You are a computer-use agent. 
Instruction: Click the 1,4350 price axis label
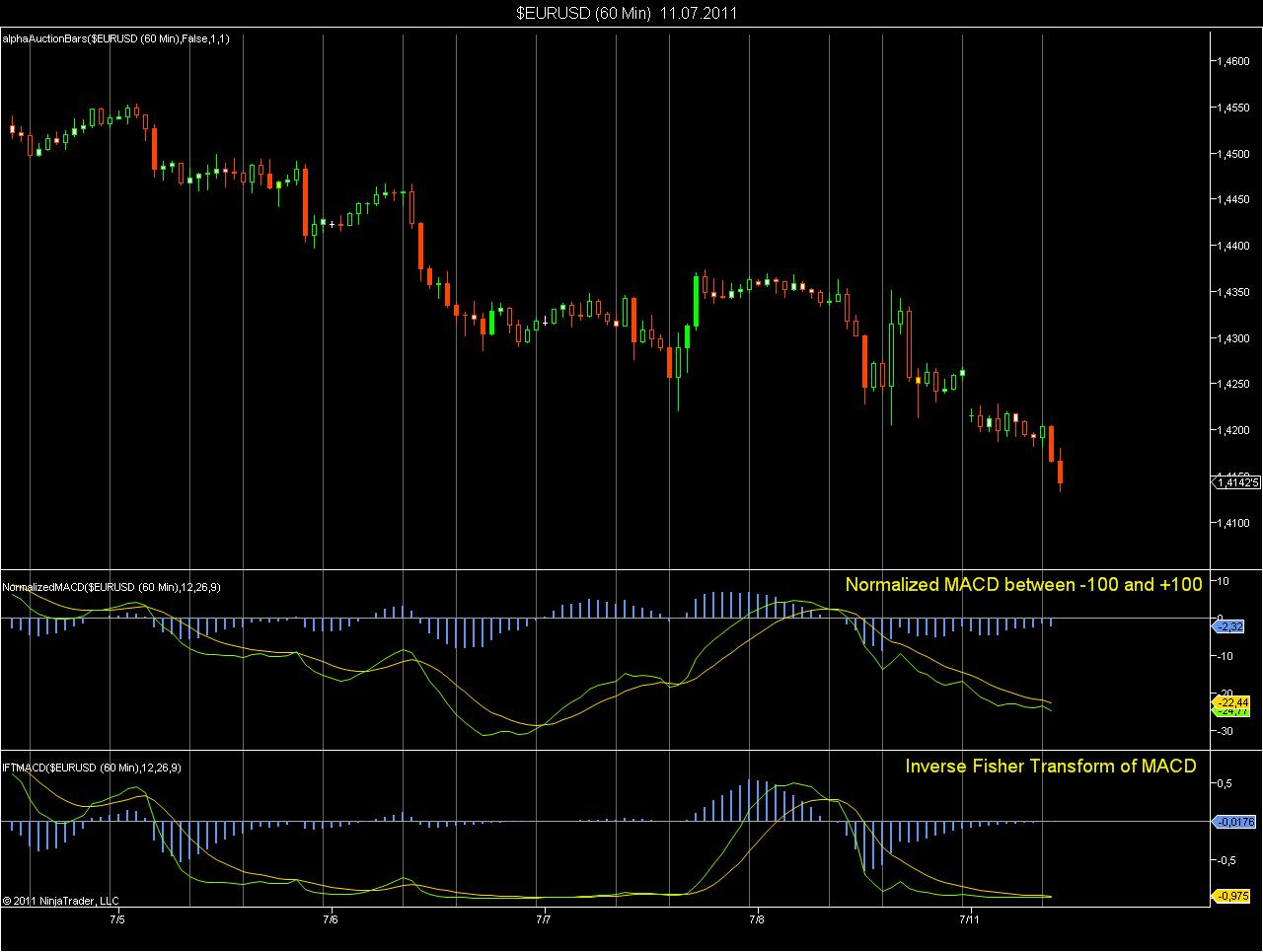point(1232,292)
